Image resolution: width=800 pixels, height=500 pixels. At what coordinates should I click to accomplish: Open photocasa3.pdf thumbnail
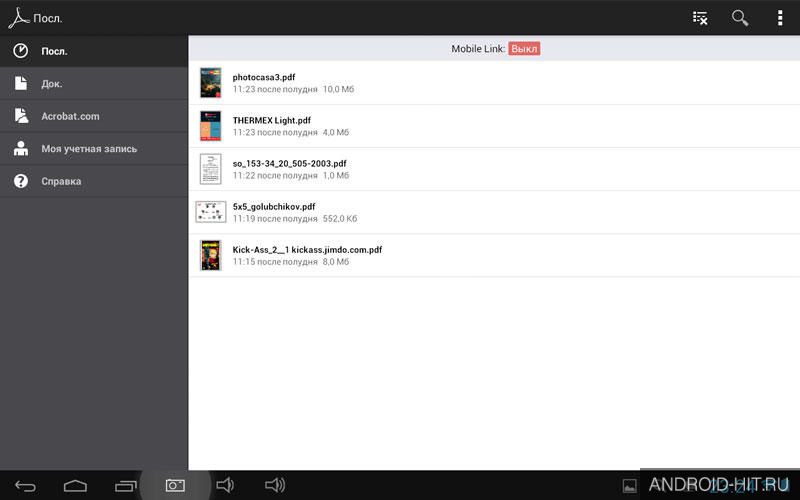click(x=211, y=83)
